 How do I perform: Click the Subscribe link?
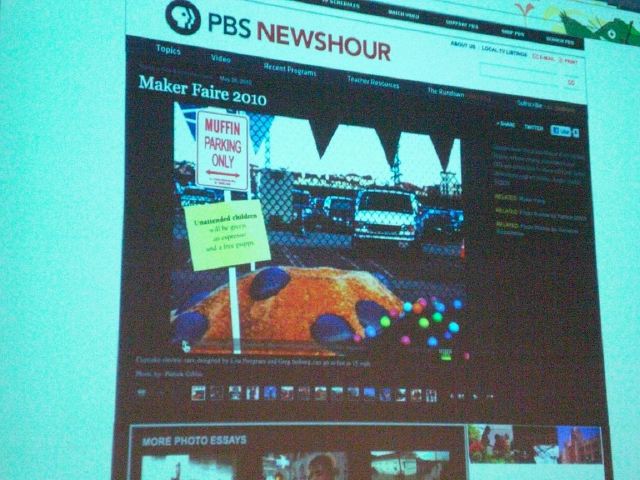[x=529, y=104]
